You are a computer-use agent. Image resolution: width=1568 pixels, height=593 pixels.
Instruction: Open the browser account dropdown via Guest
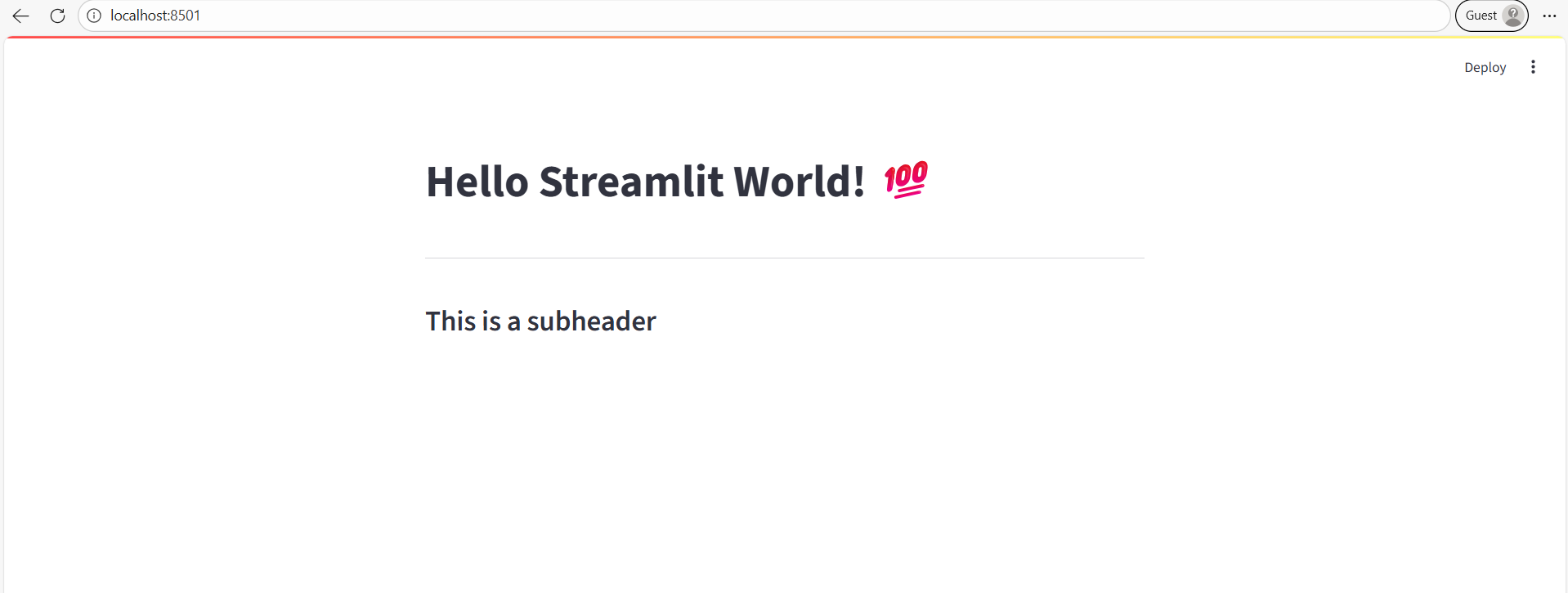click(1491, 15)
